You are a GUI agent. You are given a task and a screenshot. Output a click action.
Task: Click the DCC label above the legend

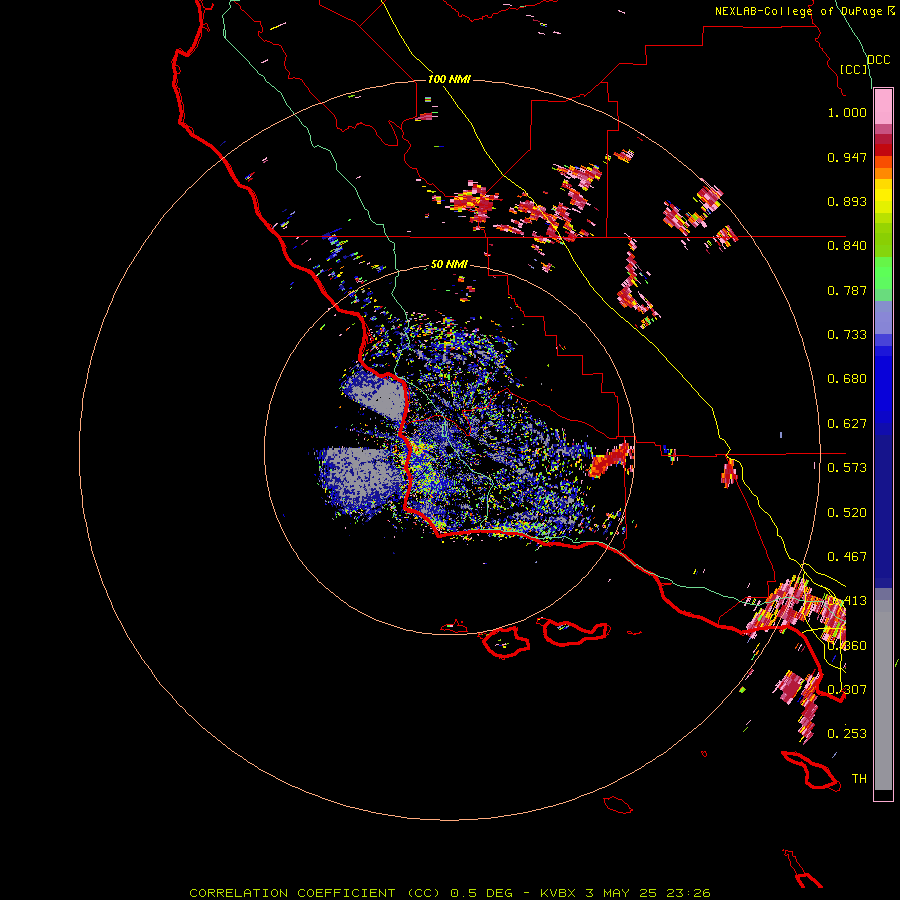coord(879,60)
